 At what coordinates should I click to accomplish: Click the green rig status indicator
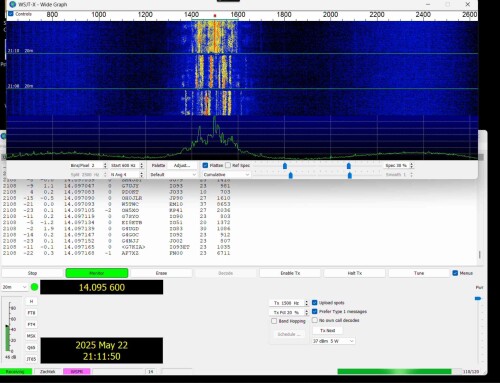pyautogui.click(x=34, y=287)
